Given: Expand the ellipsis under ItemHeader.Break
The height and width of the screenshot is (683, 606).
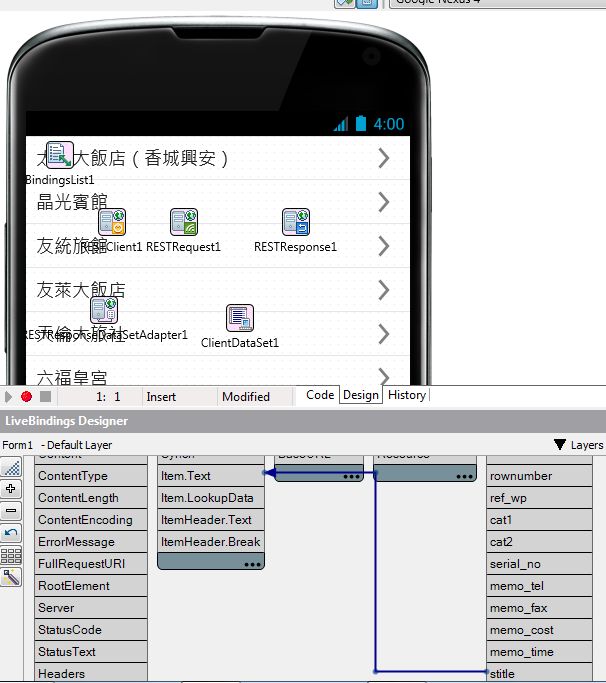Looking at the screenshot, I should point(252,565).
